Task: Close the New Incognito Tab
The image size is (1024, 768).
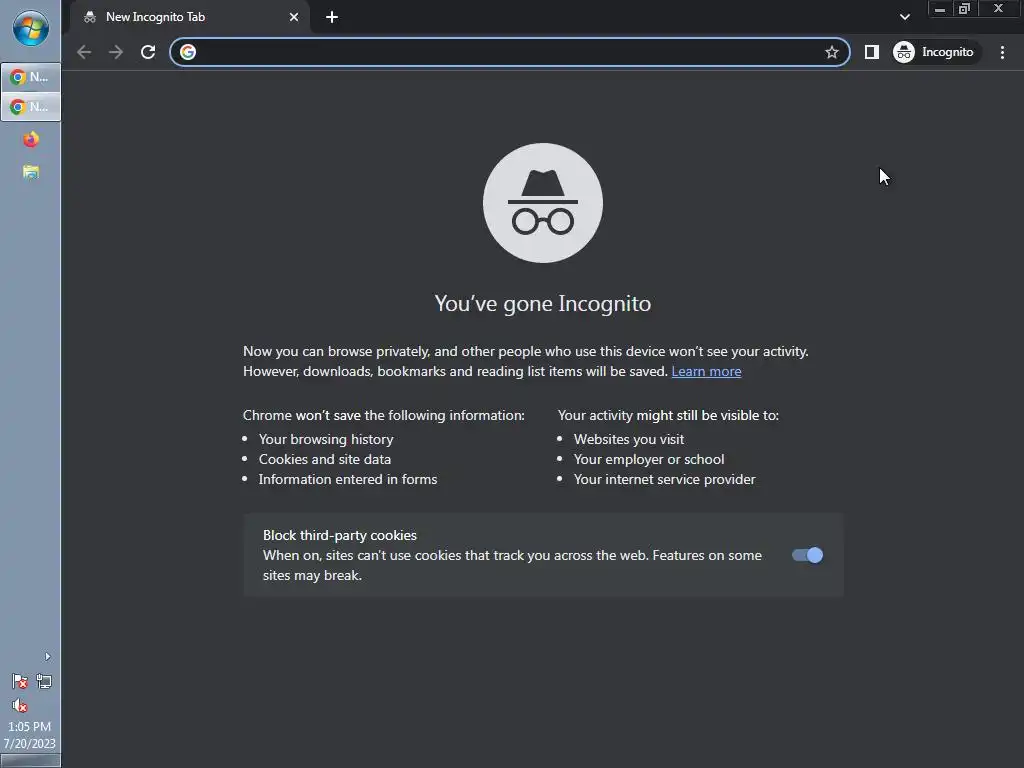Action: 294,17
